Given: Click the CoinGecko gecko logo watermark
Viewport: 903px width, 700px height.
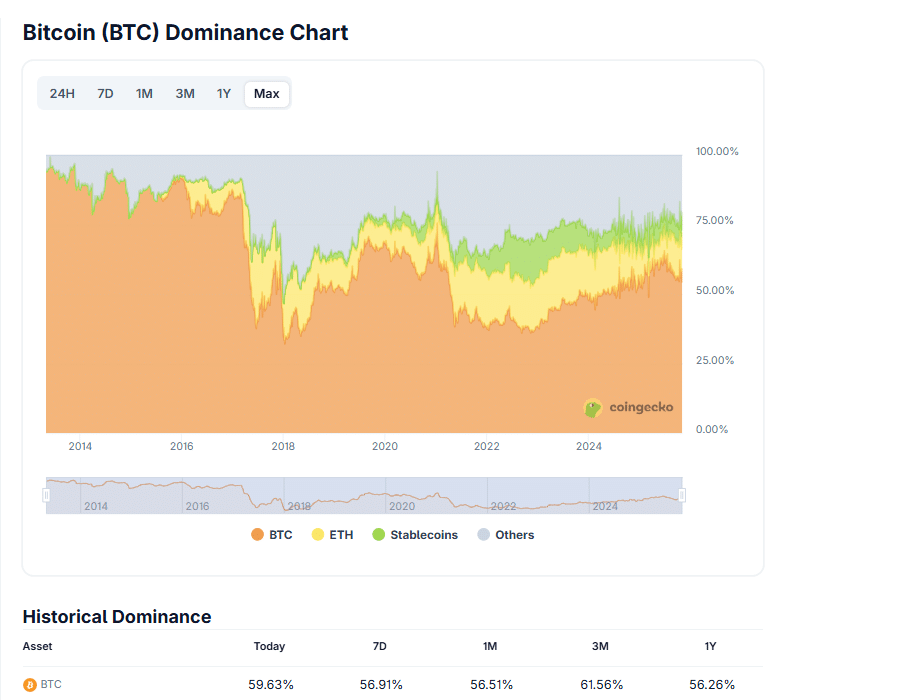Looking at the screenshot, I should pyautogui.click(x=593, y=408).
